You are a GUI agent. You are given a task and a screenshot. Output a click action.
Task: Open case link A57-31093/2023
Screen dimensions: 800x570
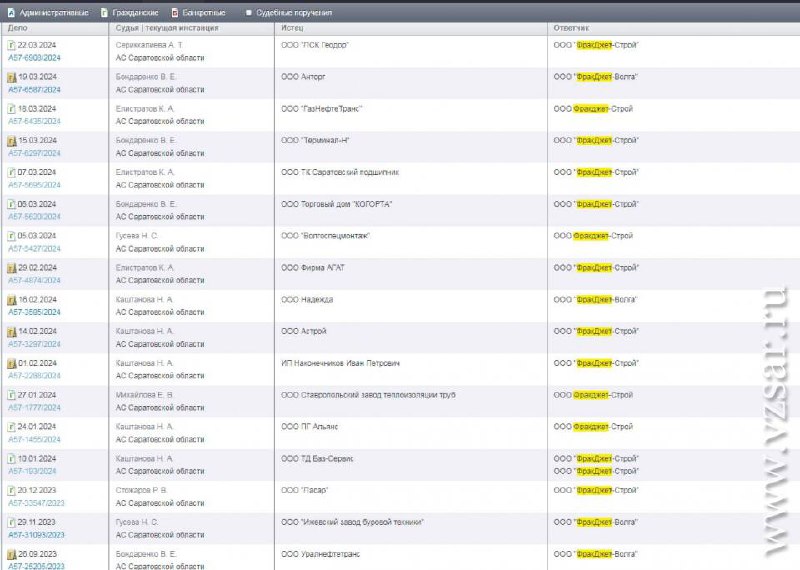click(x=36, y=535)
